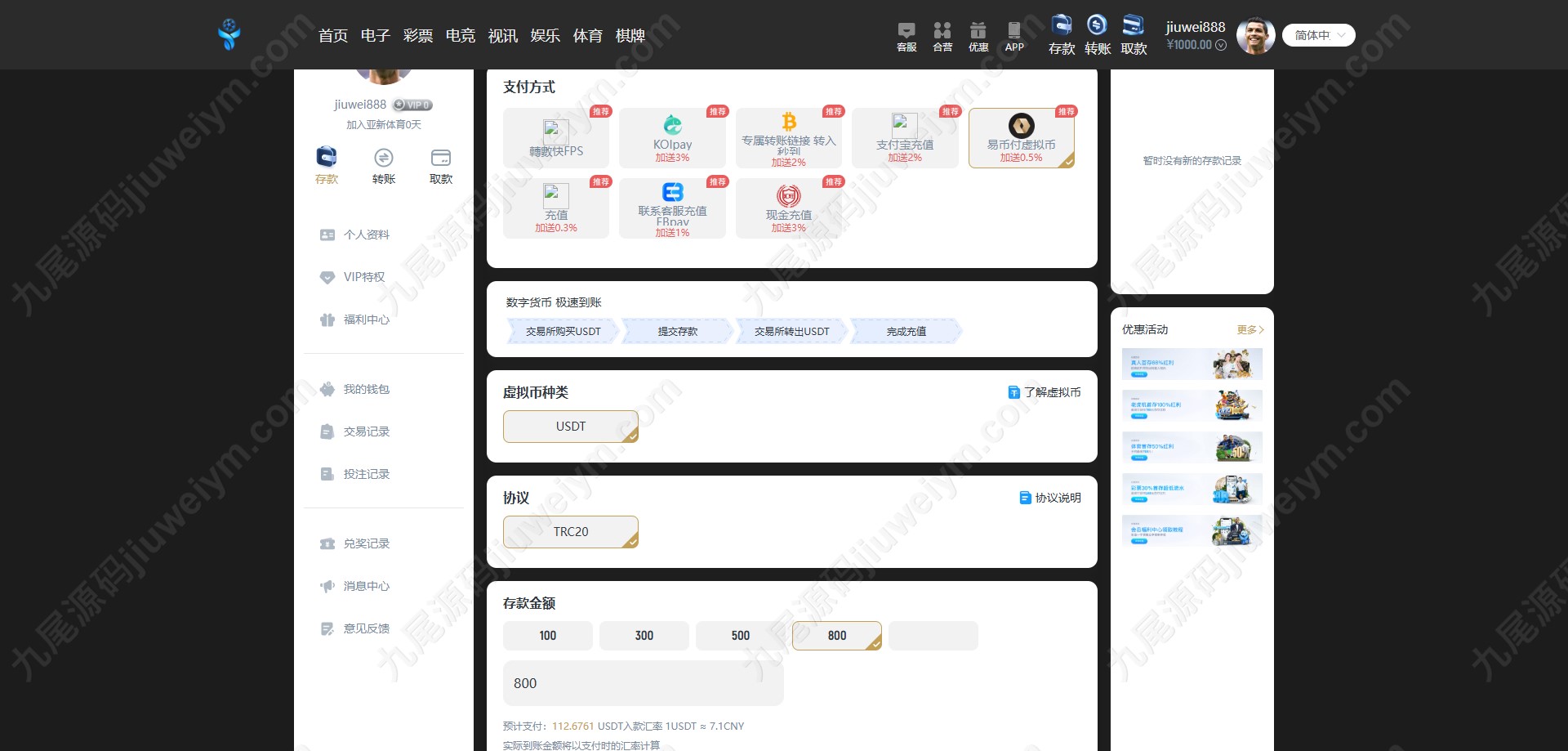Go to 彩票 lottery tab

coord(418,35)
